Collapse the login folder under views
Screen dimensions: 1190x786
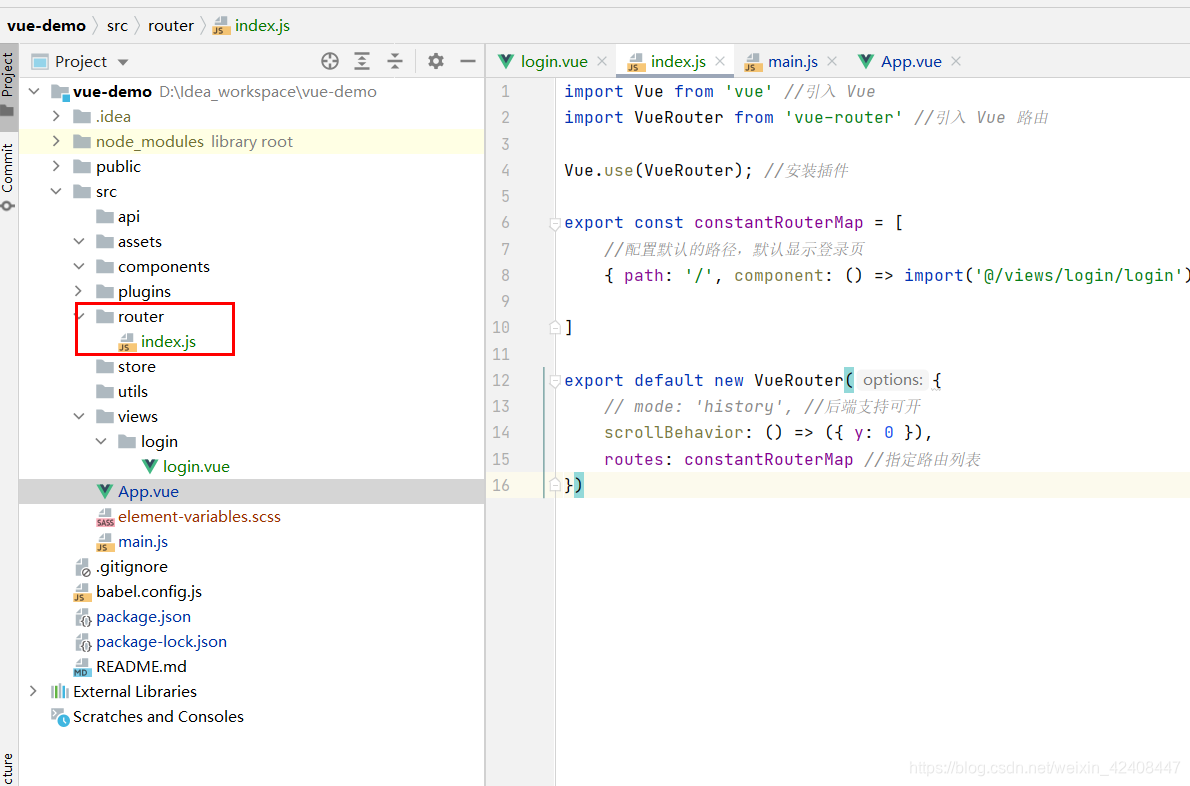tap(102, 442)
